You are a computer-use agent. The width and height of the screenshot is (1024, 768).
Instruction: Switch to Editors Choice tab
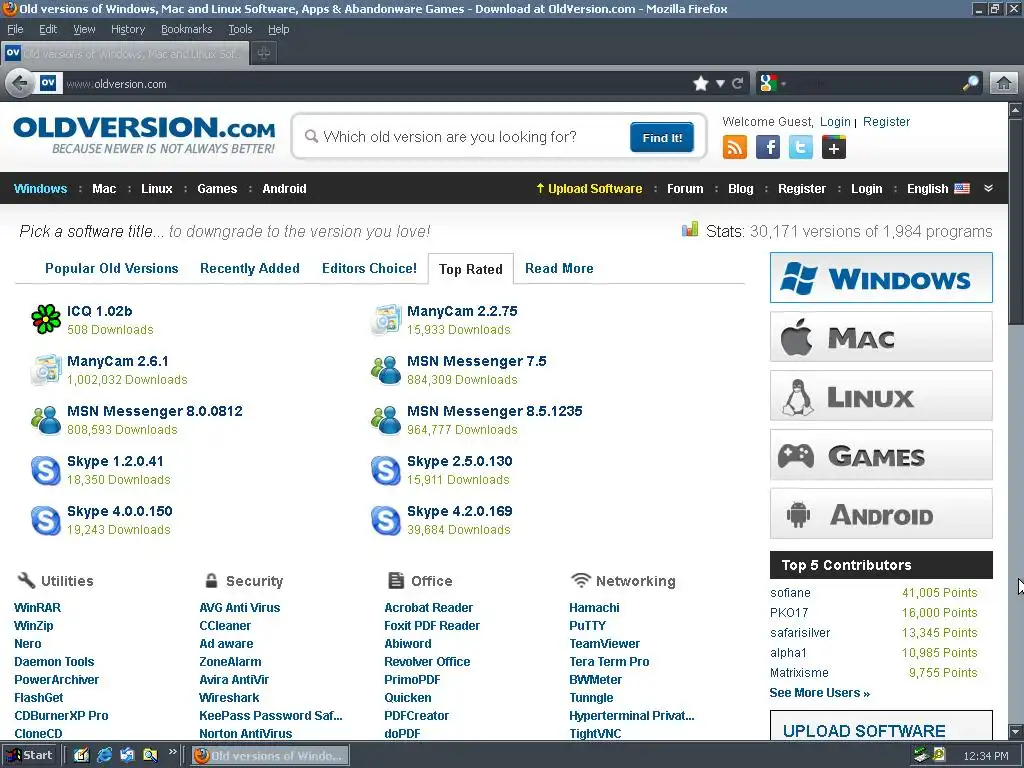(369, 268)
